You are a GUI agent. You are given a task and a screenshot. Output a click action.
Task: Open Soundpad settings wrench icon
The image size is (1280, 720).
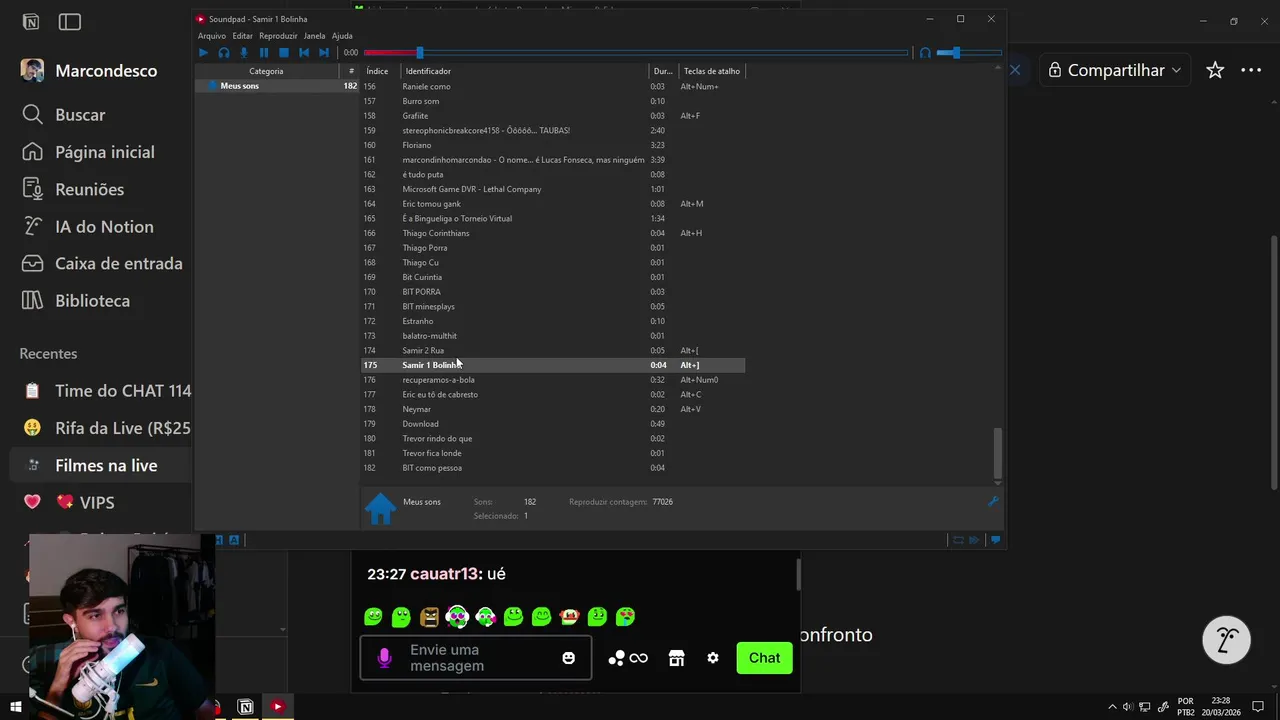point(993,501)
